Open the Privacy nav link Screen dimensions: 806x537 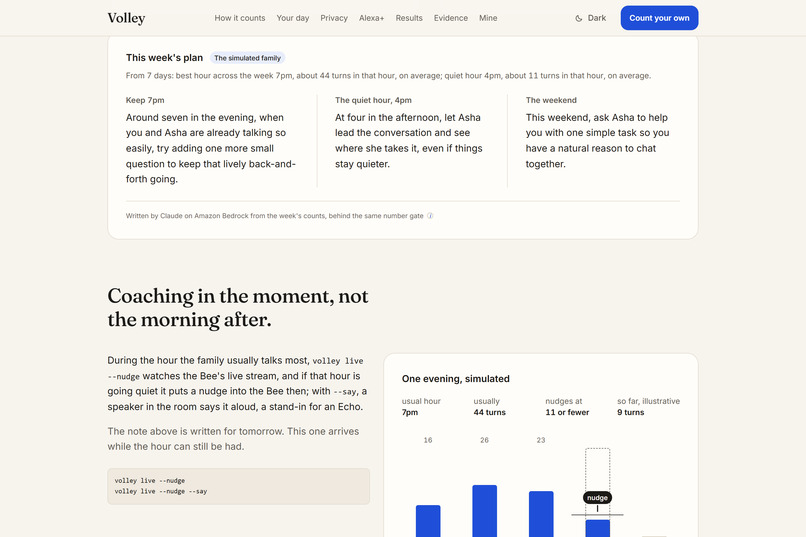[x=334, y=18]
